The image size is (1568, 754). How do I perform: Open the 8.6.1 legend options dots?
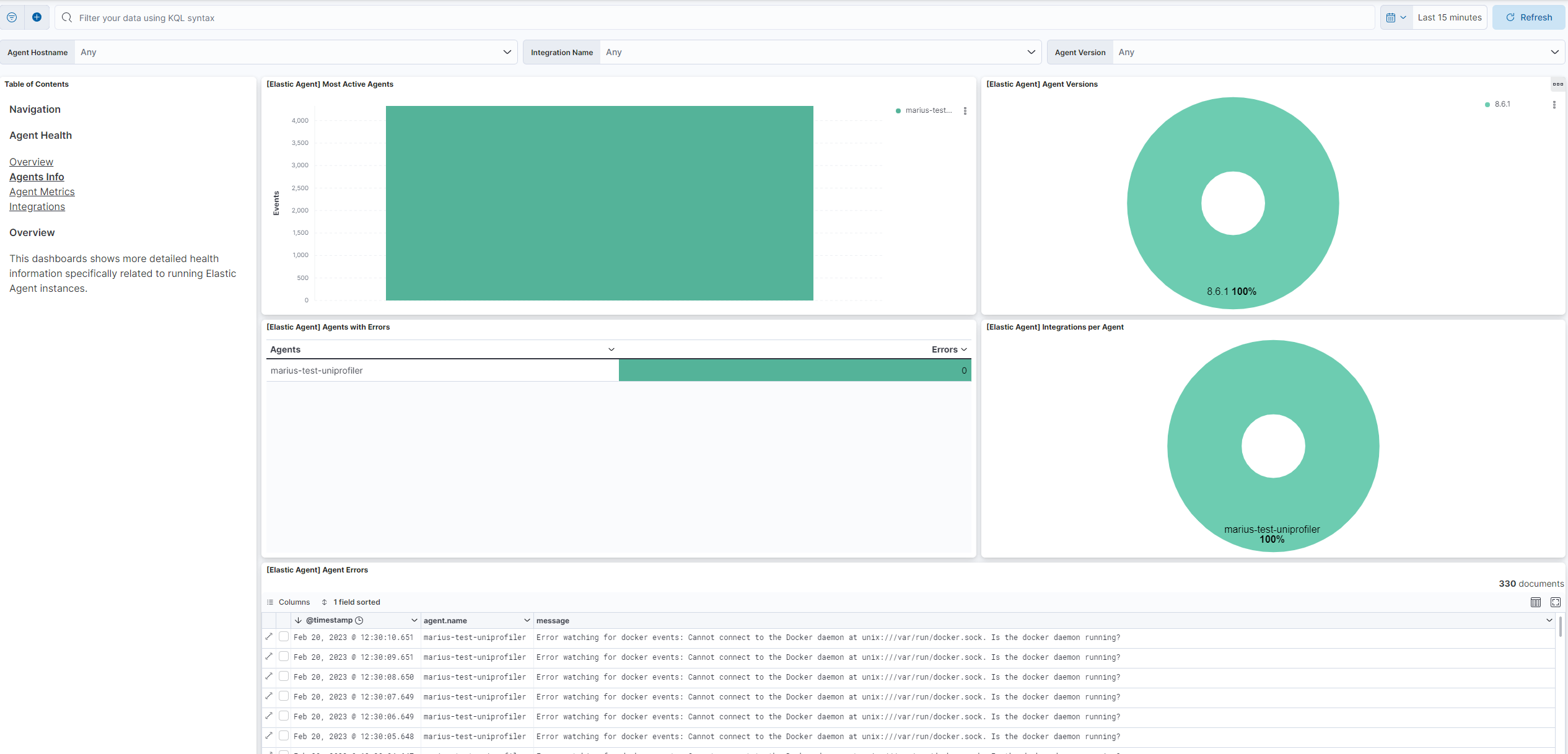tap(1554, 105)
